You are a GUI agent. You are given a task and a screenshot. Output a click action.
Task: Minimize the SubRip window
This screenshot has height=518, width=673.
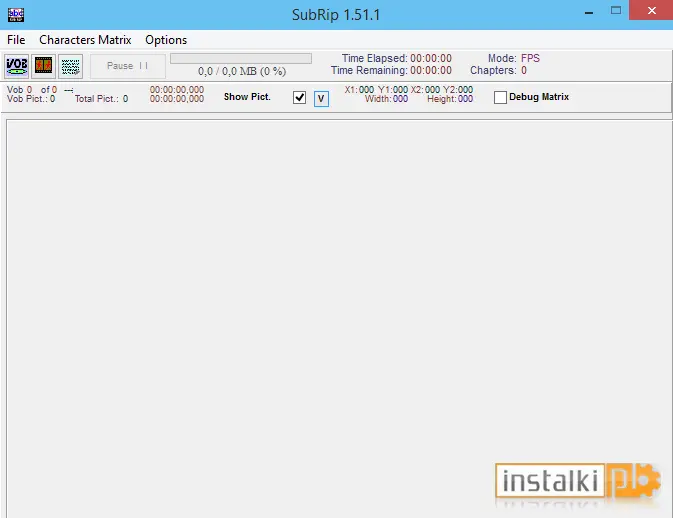coord(589,12)
